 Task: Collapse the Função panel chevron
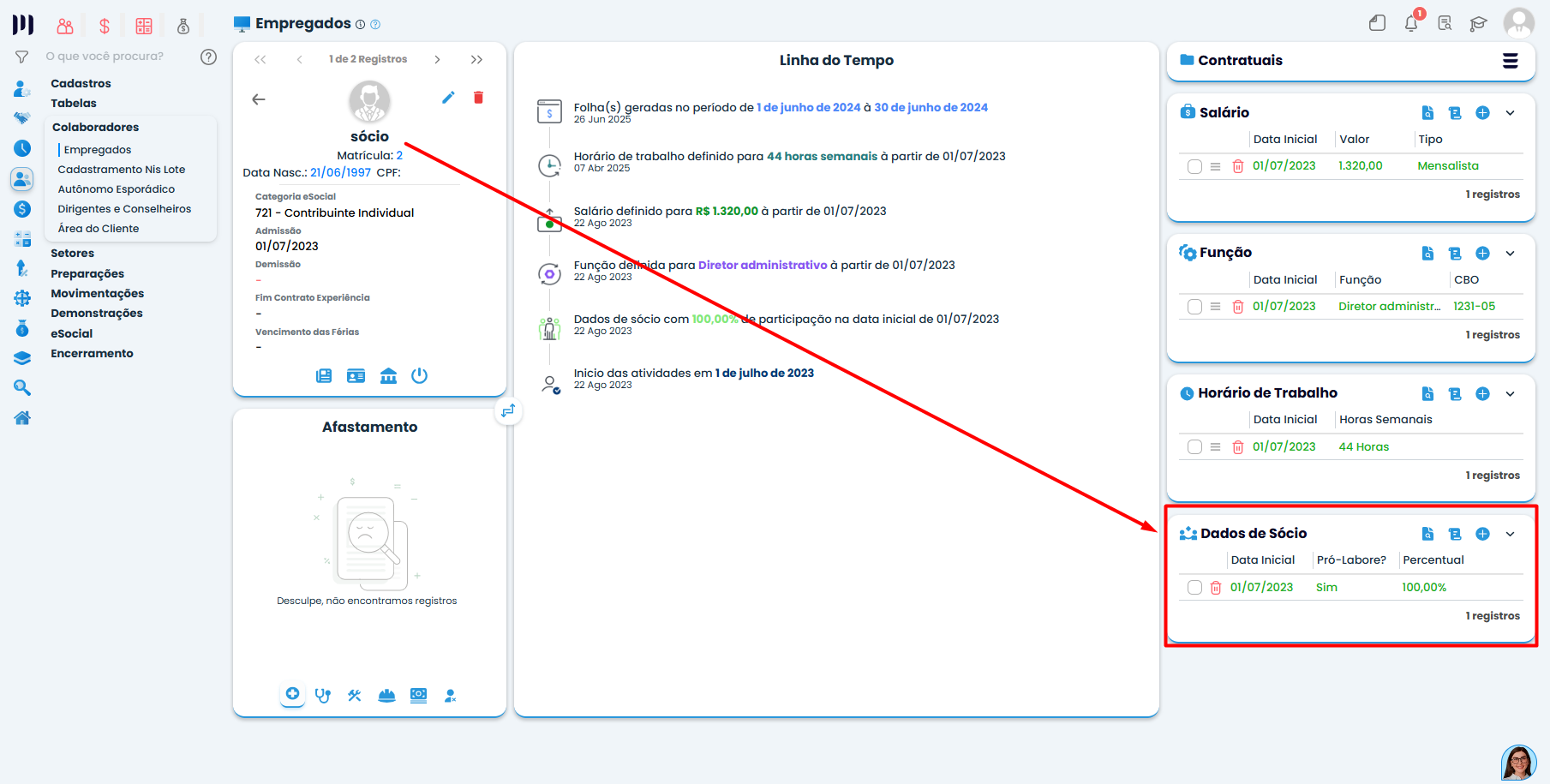coord(1510,254)
